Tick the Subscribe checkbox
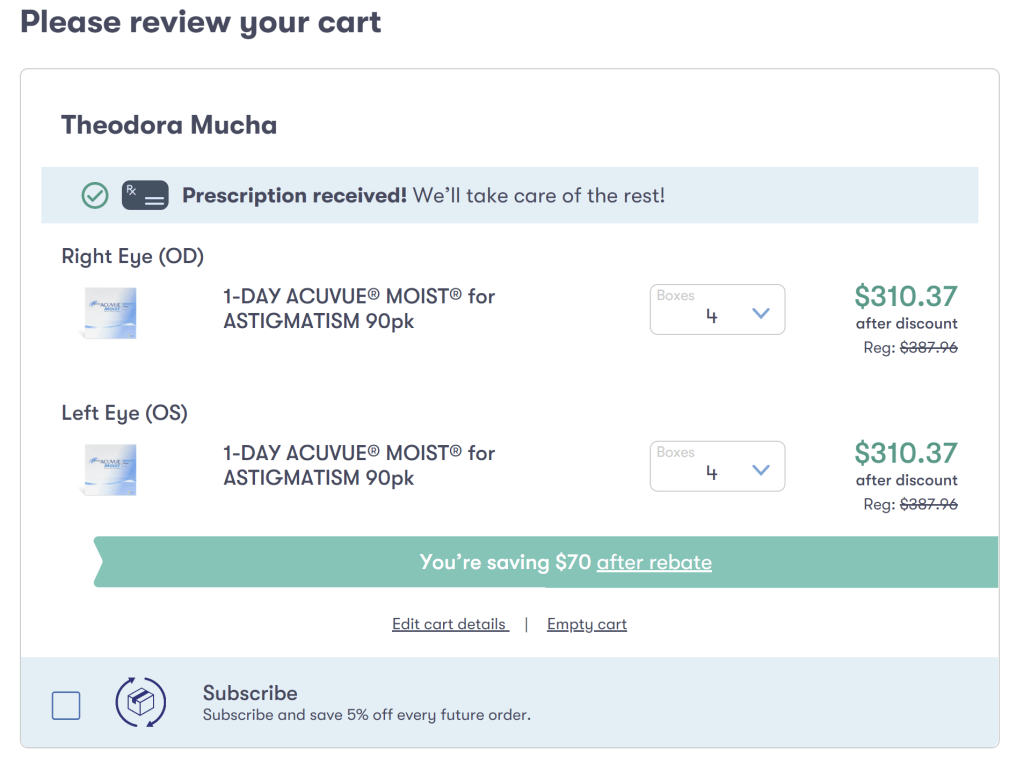 tap(66, 705)
